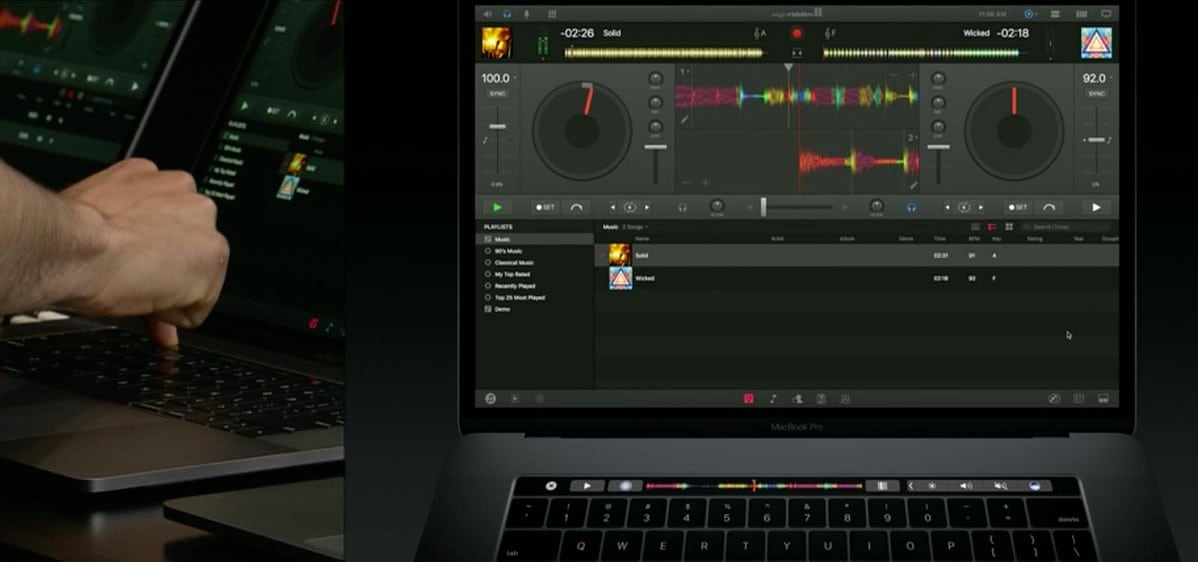Select Music playlist in sidebar
1198x562 pixels.
click(535, 239)
